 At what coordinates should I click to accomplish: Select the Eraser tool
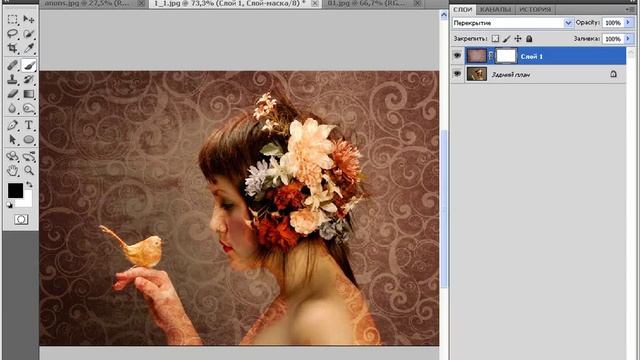coord(12,94)
